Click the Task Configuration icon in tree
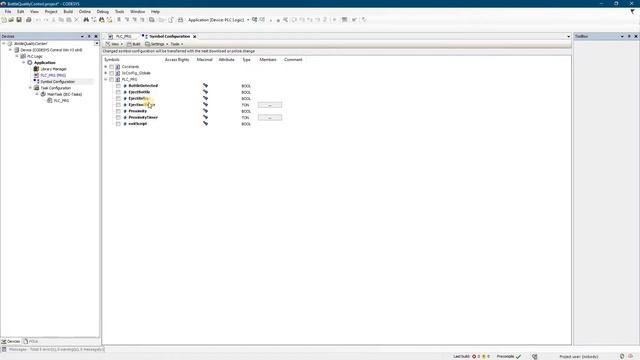This screenshot has height=360, width=640. 36,88
